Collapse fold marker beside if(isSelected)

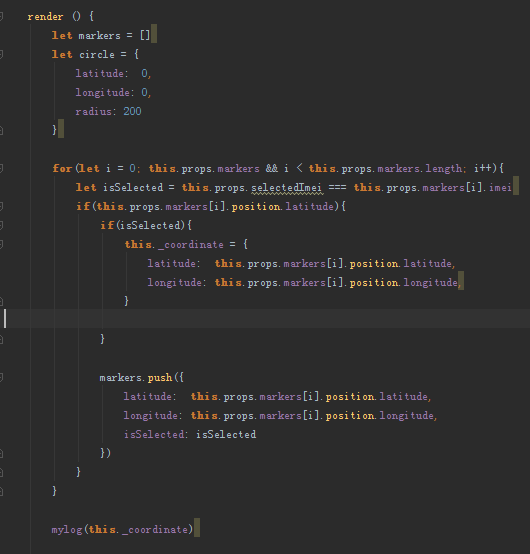click(x=1, y=225)
